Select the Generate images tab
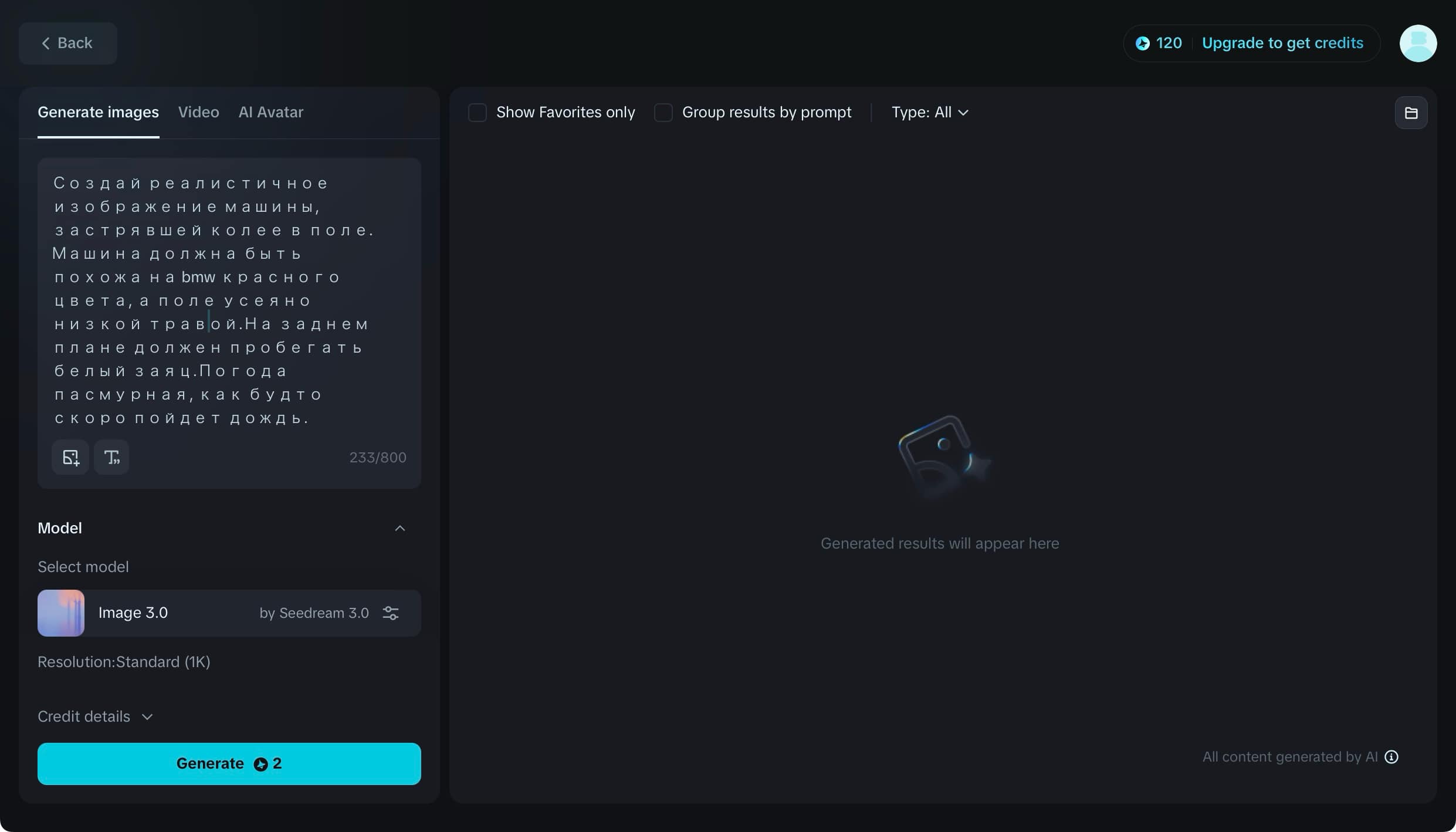1456x832 pixels. [x=98, y=113]
